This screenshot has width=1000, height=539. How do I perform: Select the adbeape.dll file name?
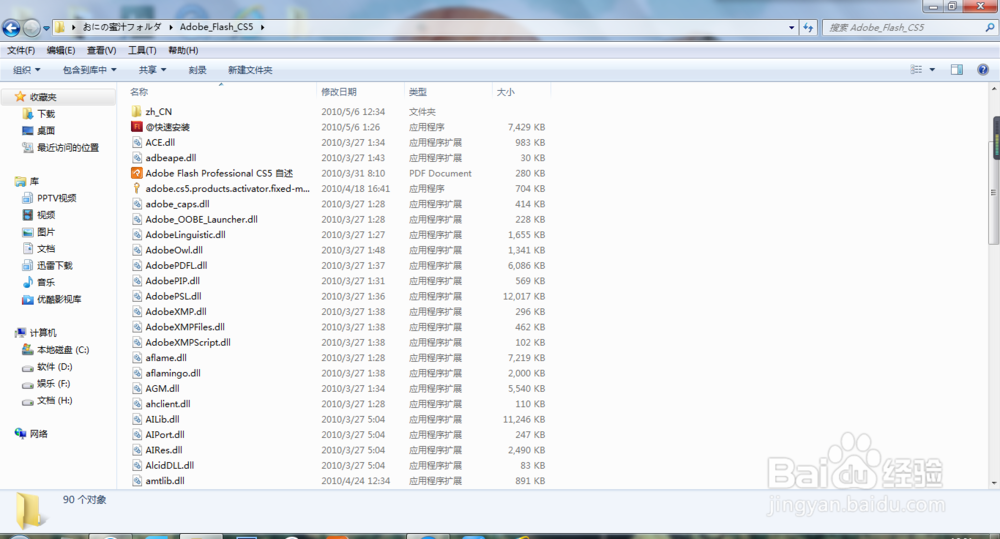click(x=171, y=158)
